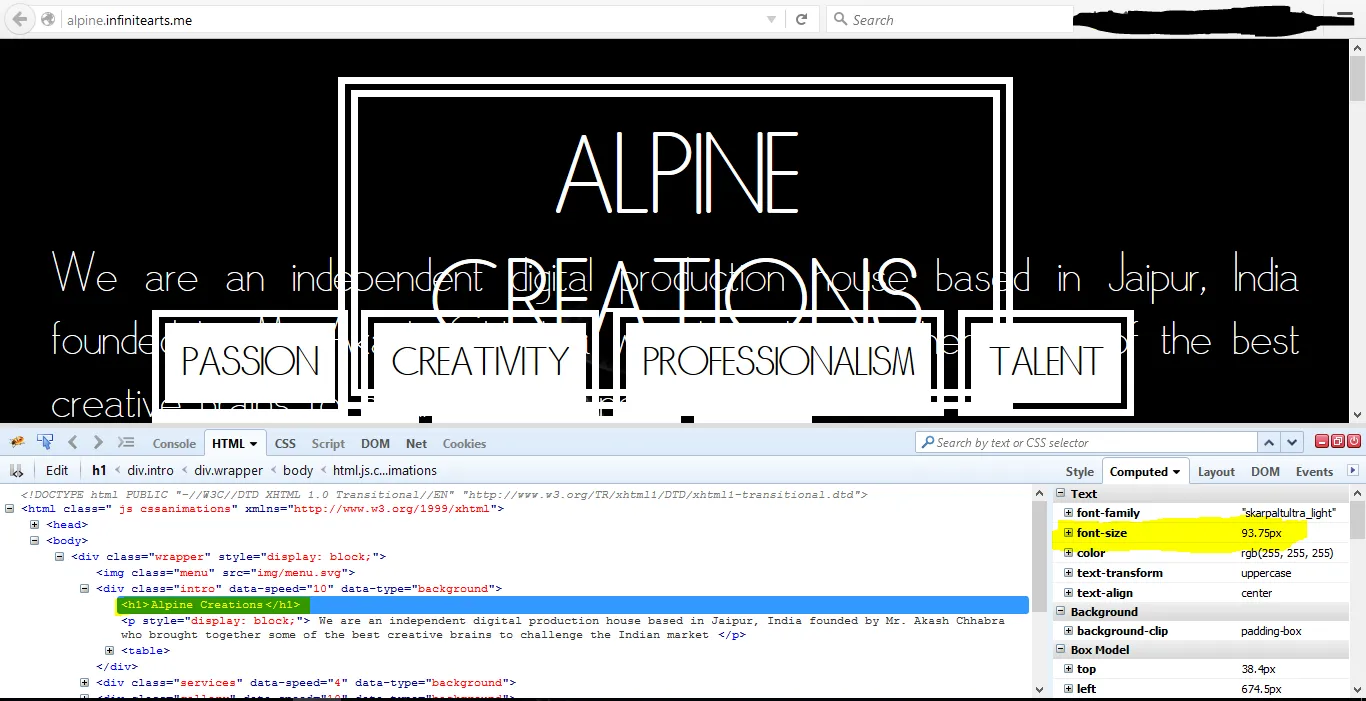Image resolution: width=1366 pixels, height=701 pixels.
Task: Switch to the CSS tab
Action: click(x=285, y=443)
